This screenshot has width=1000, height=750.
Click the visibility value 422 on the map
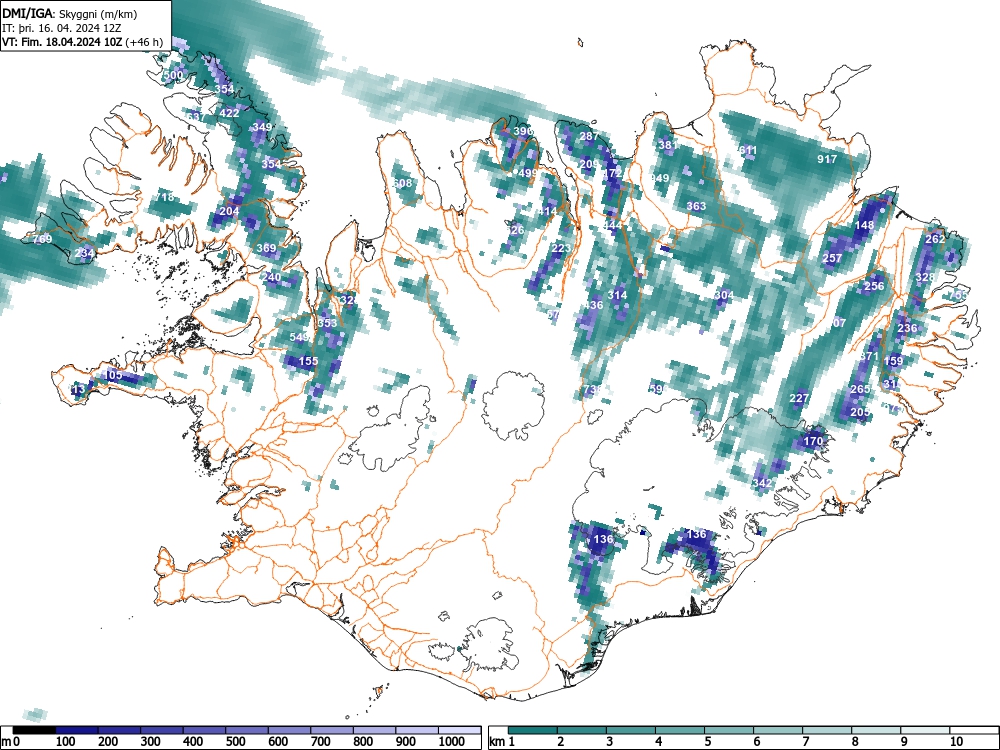click(229, 113)
